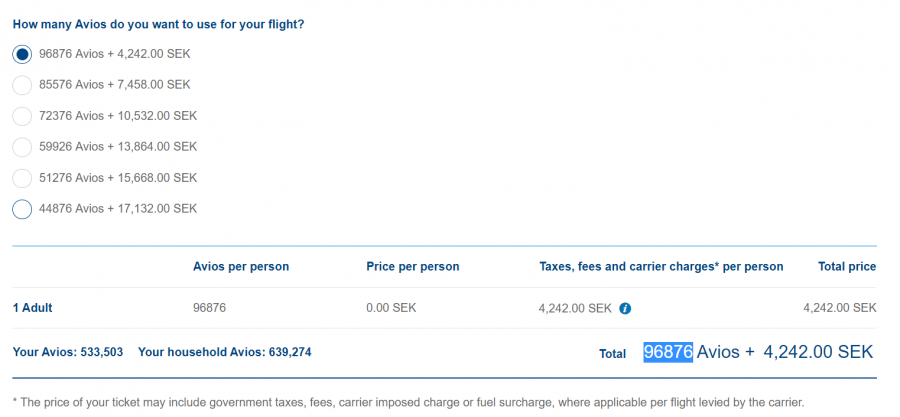The width and height of the screenshot is (900, 417).
Task: Click the 0.00 SEK price per person value
Action: (x=392, y=308)
